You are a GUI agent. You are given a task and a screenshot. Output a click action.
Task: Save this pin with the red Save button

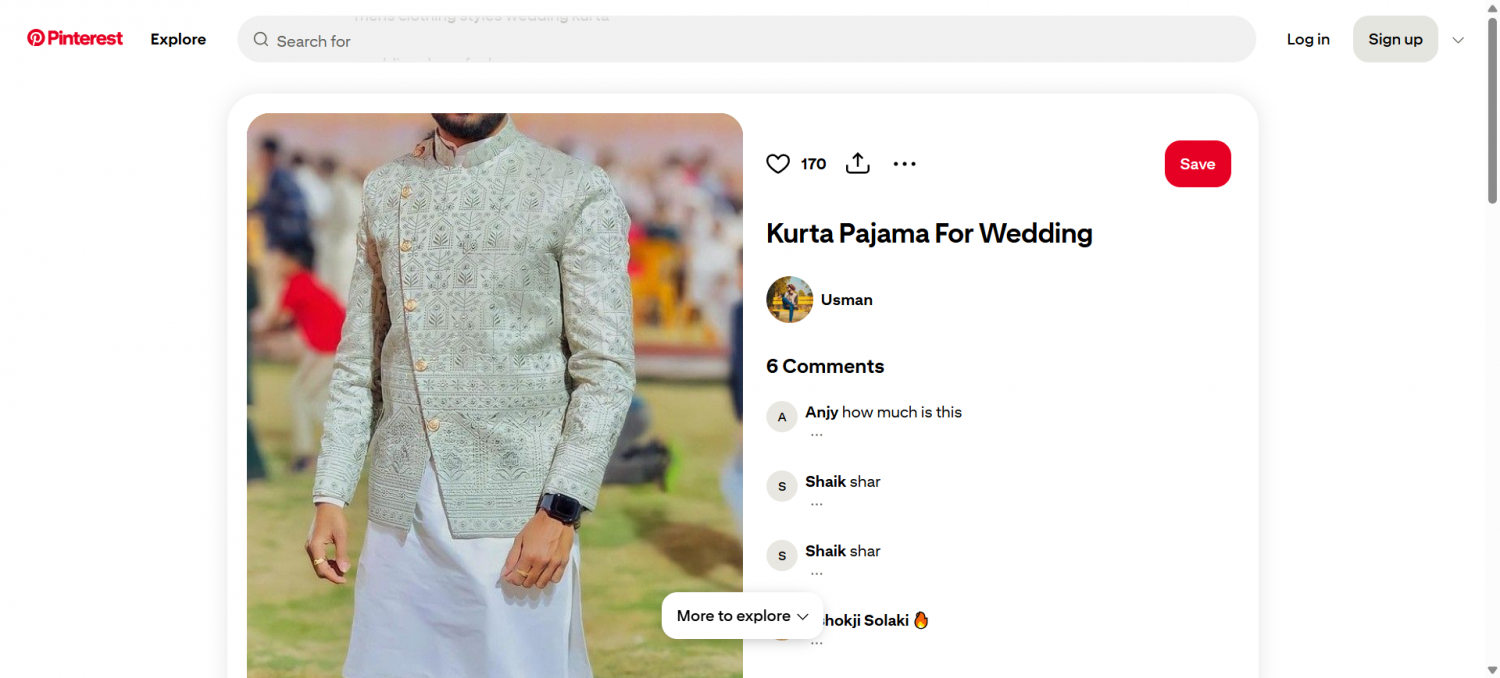pyautogui.click(x=1197, y=164)
